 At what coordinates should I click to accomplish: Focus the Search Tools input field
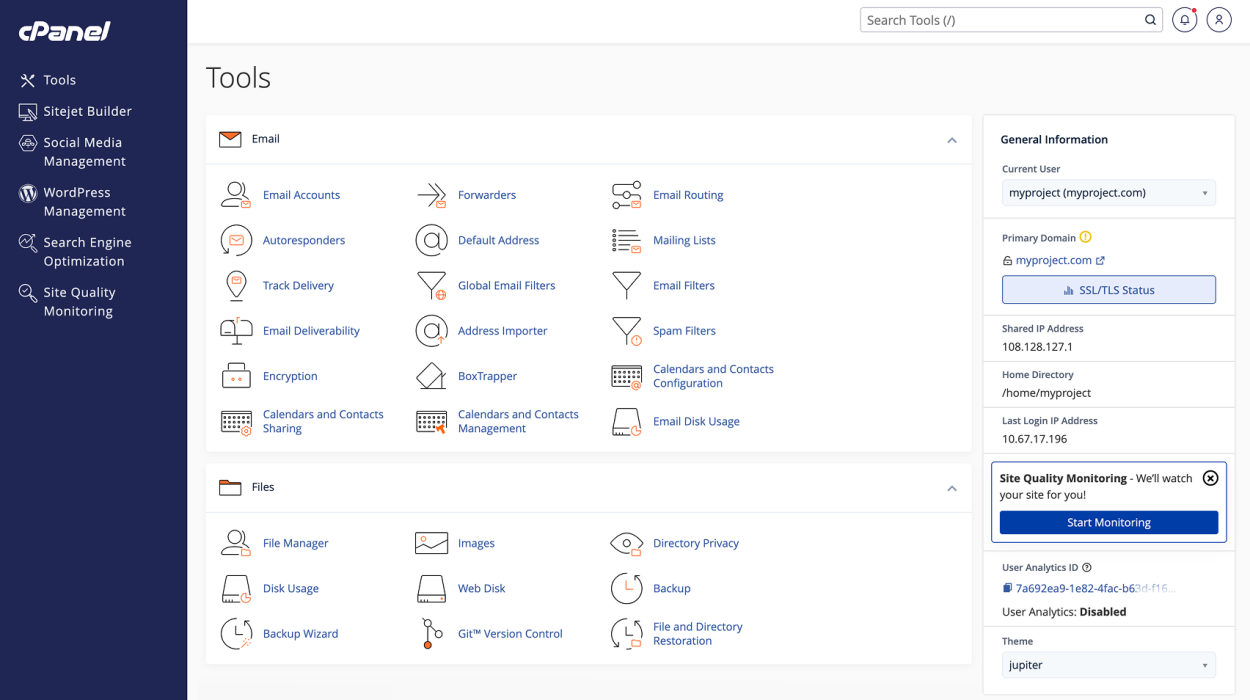(x=1000, y=20)
